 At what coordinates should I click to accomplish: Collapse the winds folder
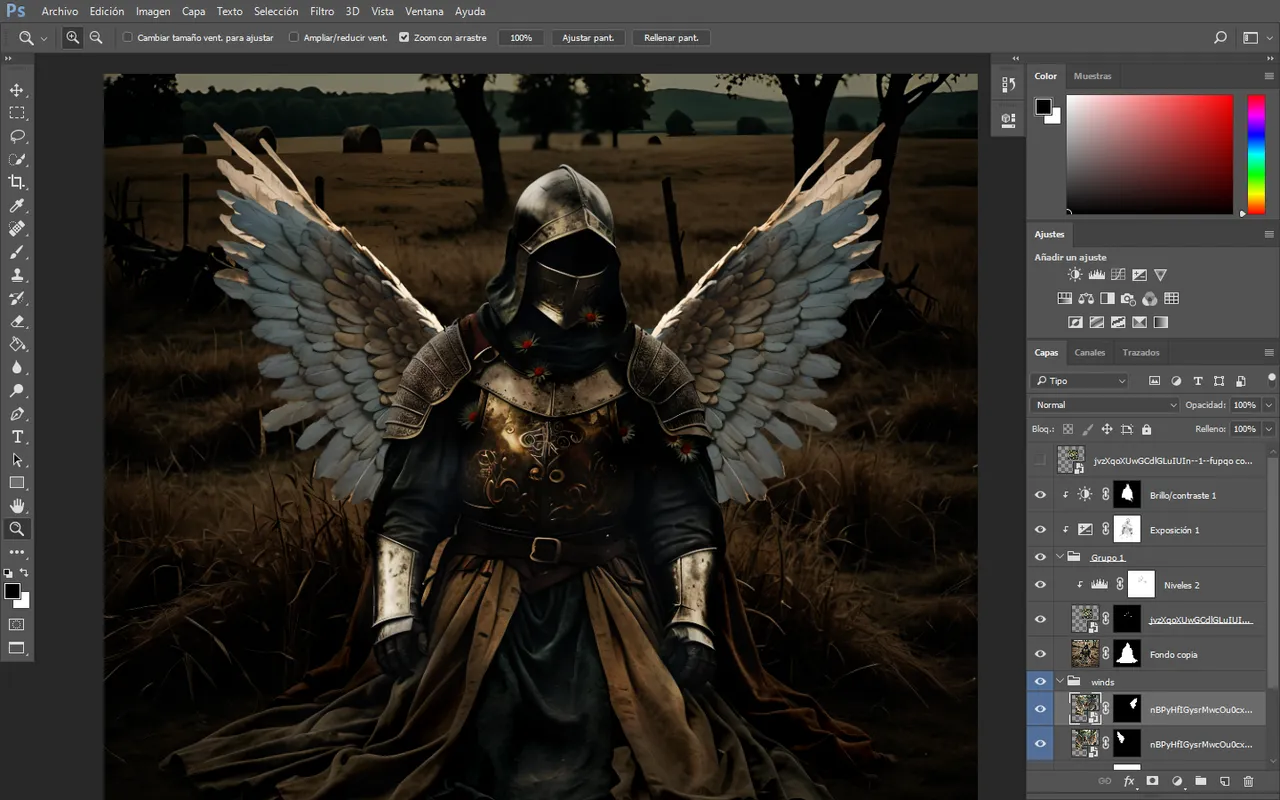click(1060, 682)
